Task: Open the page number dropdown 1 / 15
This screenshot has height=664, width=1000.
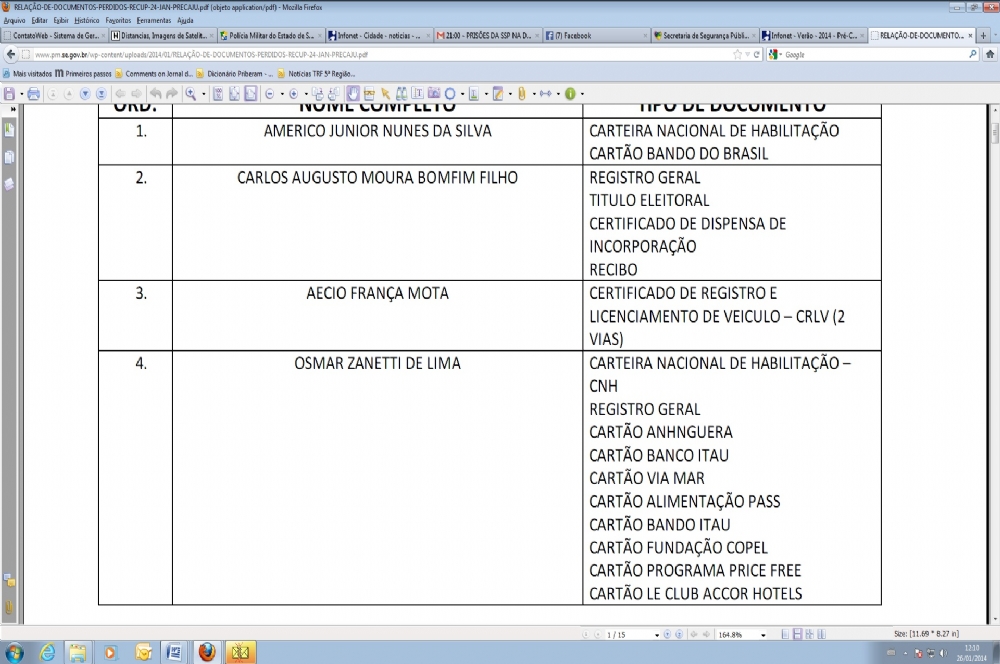Action: 657,635
